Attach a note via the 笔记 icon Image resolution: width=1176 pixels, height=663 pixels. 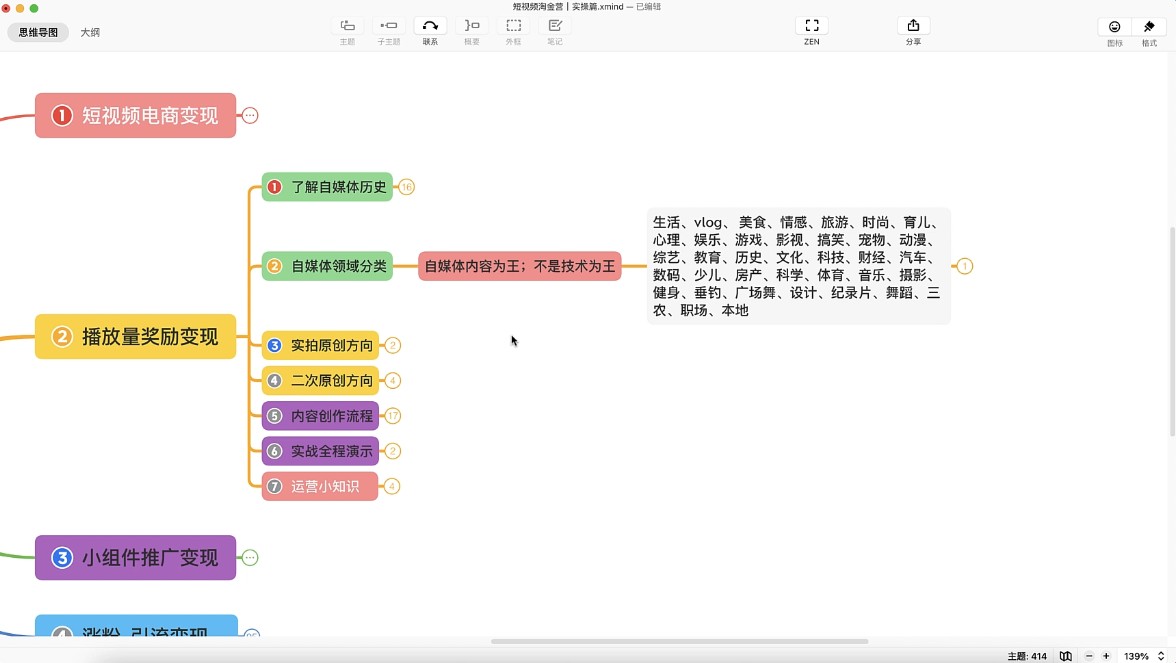coord(555,30)
